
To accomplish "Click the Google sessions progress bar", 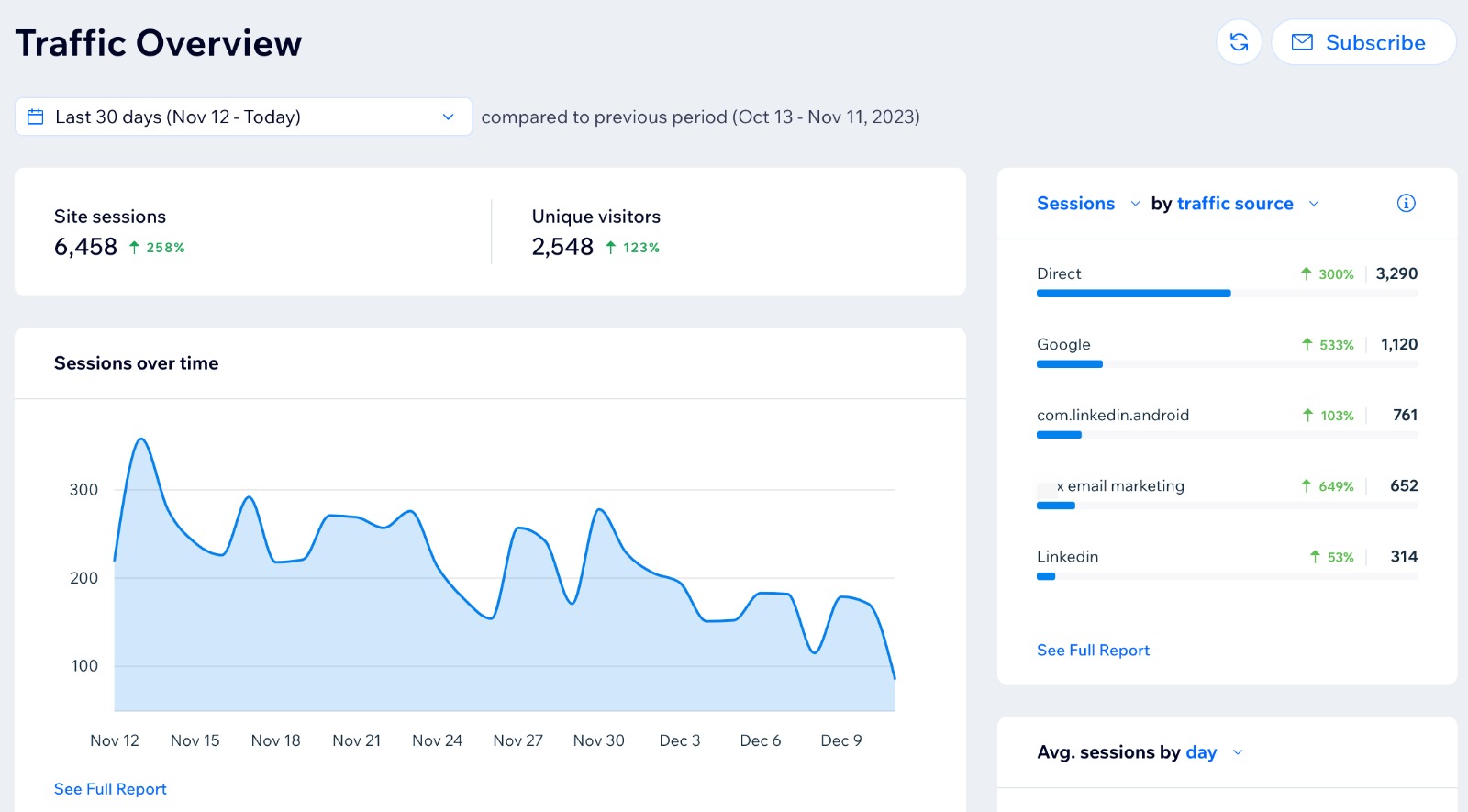I will (x=1070, y=364).
